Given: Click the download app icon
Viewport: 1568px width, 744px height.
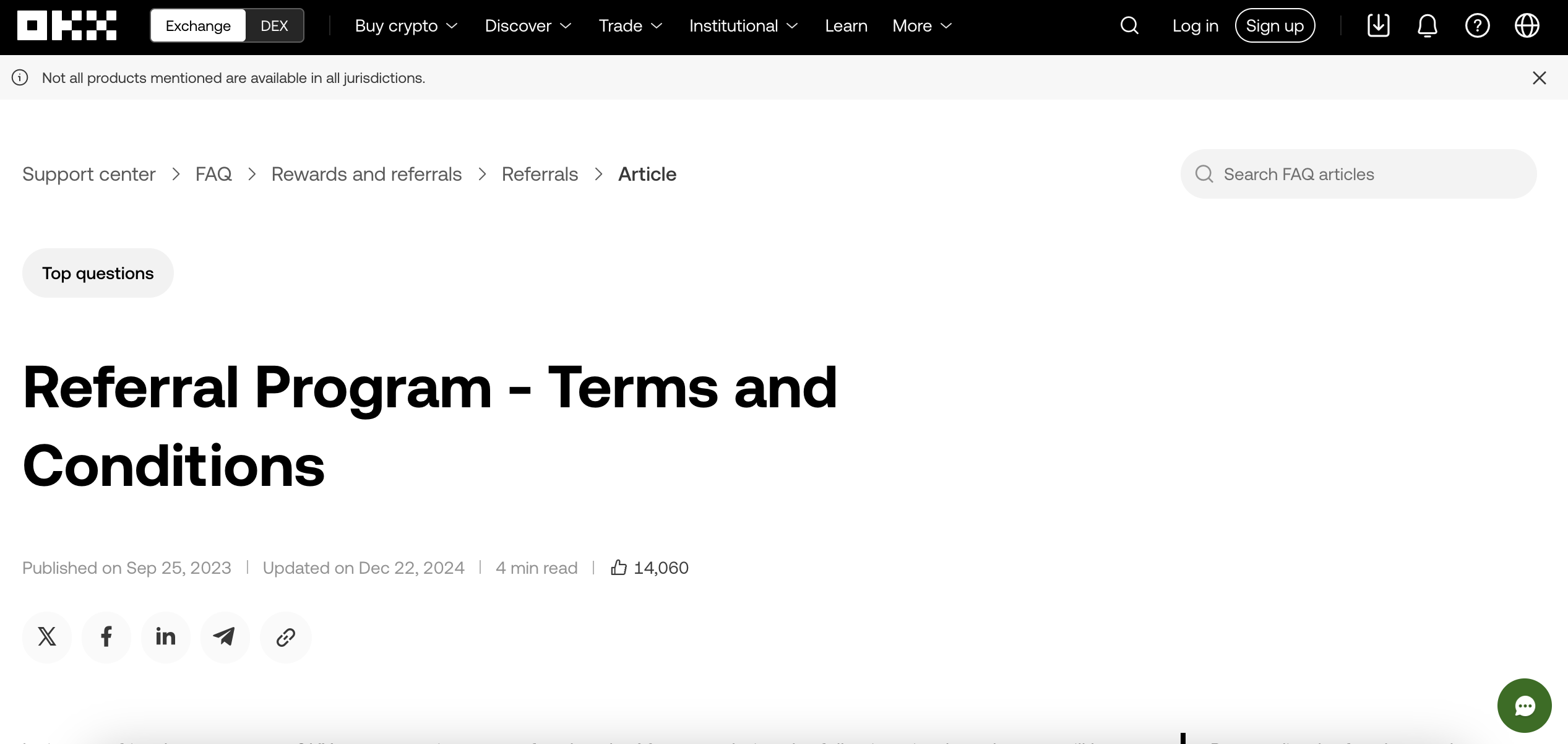Looking at the screenshot, I should coord(1378,25).
